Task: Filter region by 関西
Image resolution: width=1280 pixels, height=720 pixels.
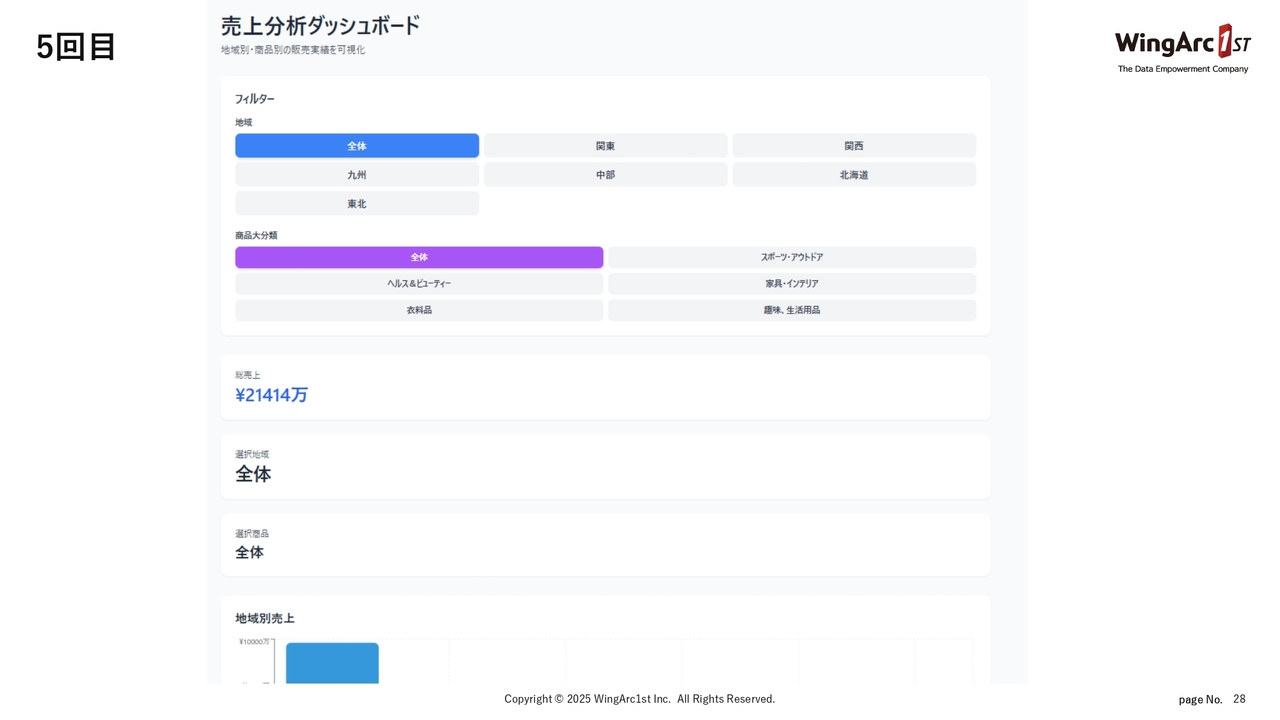Action: [853, 146]
